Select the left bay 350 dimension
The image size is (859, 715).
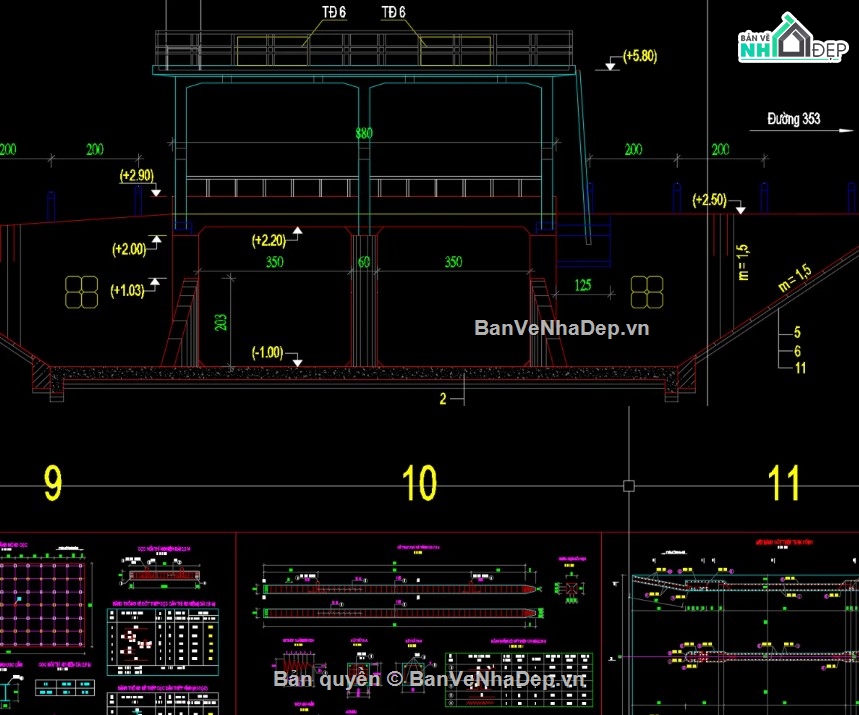click(x=274, y=262)
